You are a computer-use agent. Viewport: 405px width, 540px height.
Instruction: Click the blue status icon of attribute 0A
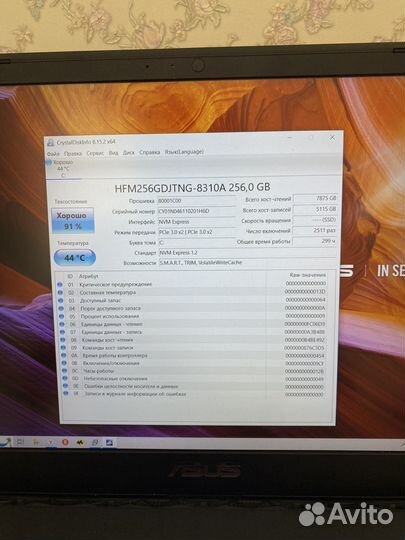[64, 355]
